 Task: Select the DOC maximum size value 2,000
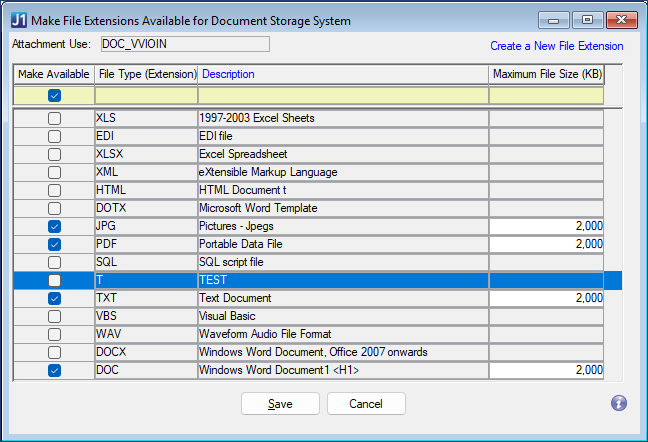(546, 370)
